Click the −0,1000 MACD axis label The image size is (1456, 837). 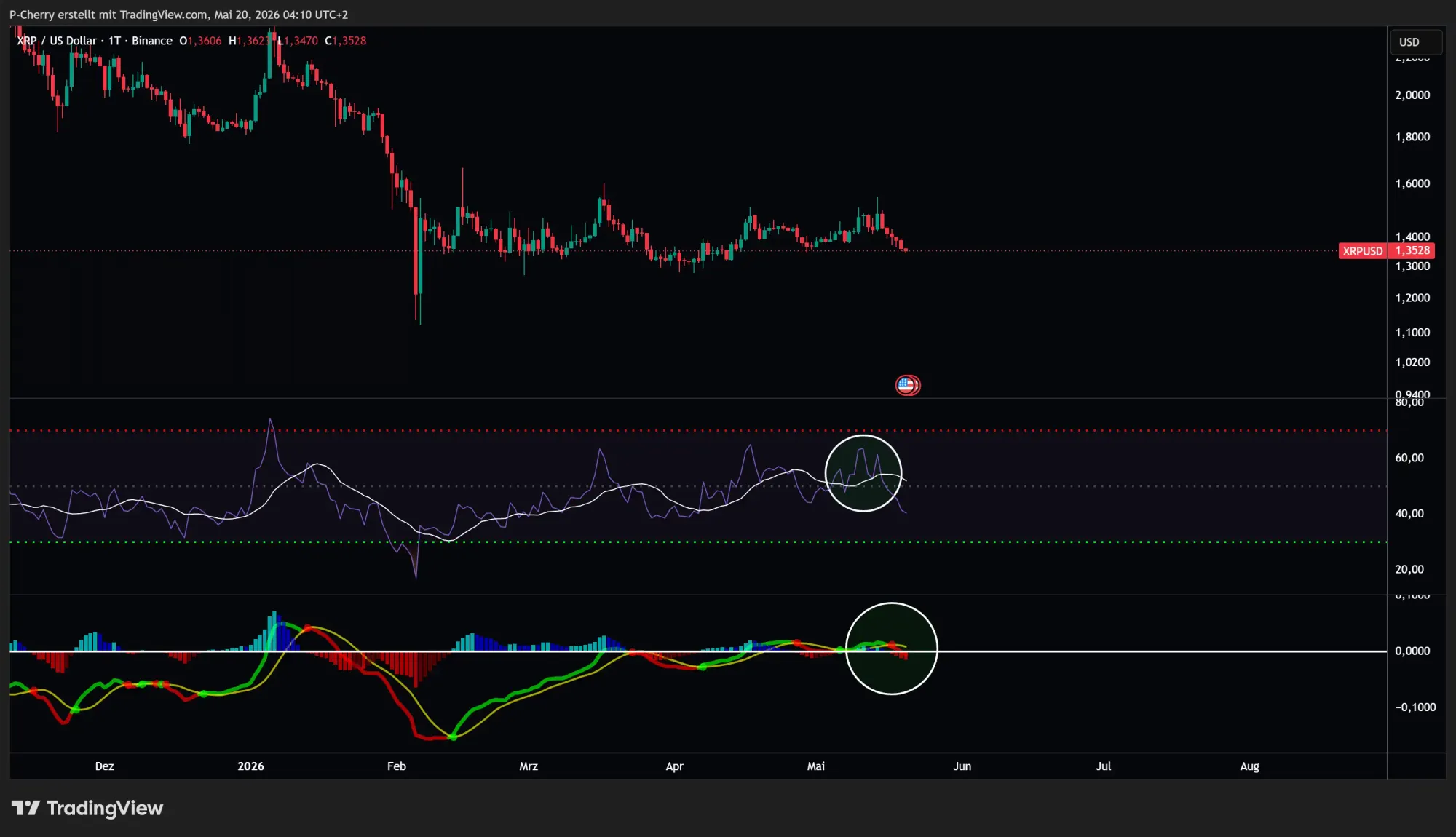pyautogui.click(x=1415, y=707)
